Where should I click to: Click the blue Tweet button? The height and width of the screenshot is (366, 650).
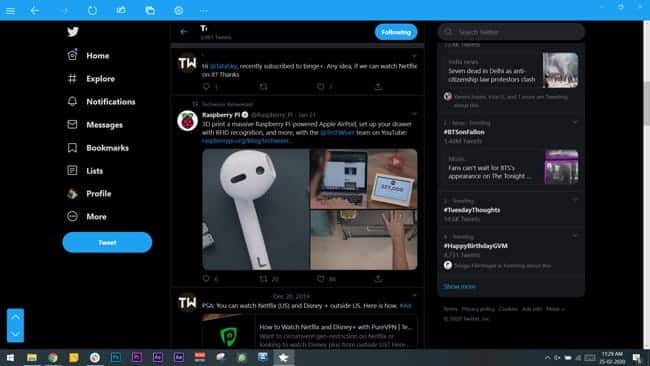[107, 242]
